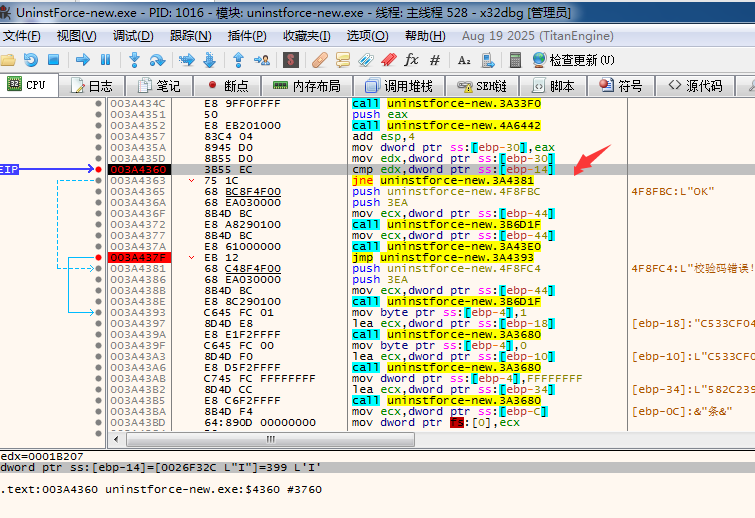This screenshot has width=755, height=518.
Task: Select the call uninstforce-new.4A6442 instruction
Action: tap(446, 126)
